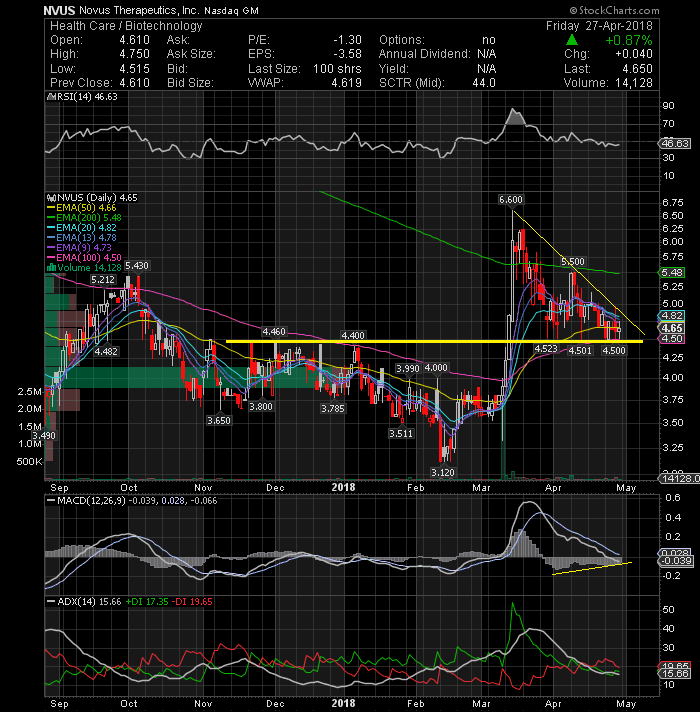Click the 4.482 price label

tap(106, 351)
